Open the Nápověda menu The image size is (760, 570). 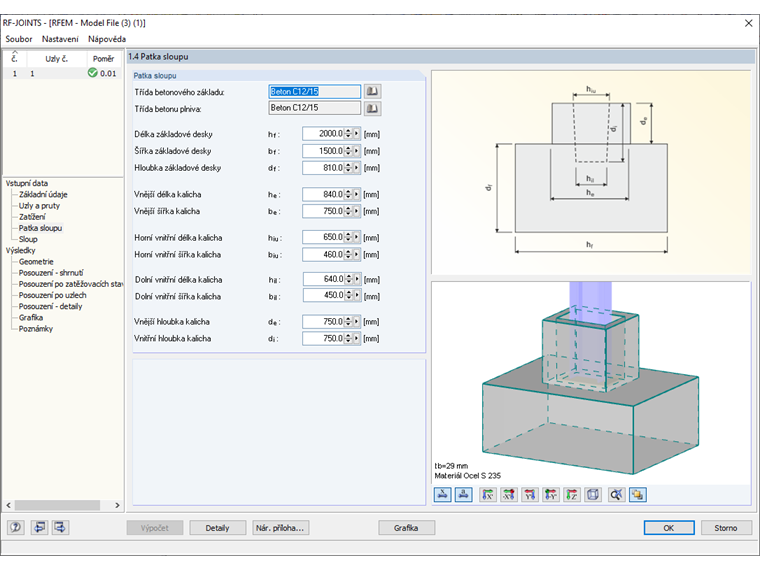[x=107, y=39]
